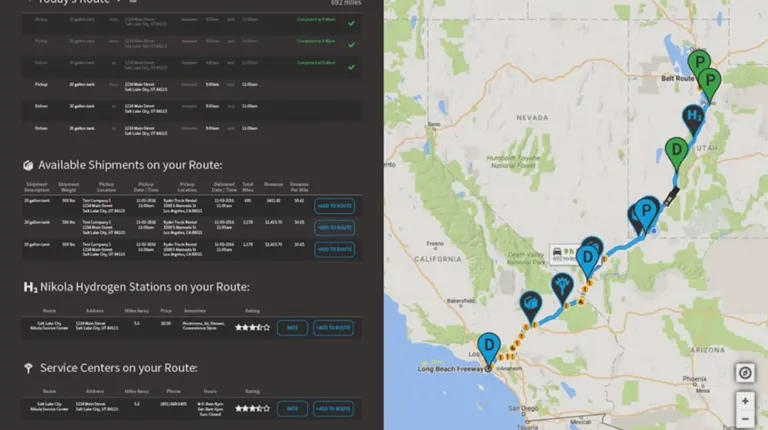The width and height of the screenshot is (768, 430).
Task: Toggle the first completed row checkmark
Action: coord(351,22)
